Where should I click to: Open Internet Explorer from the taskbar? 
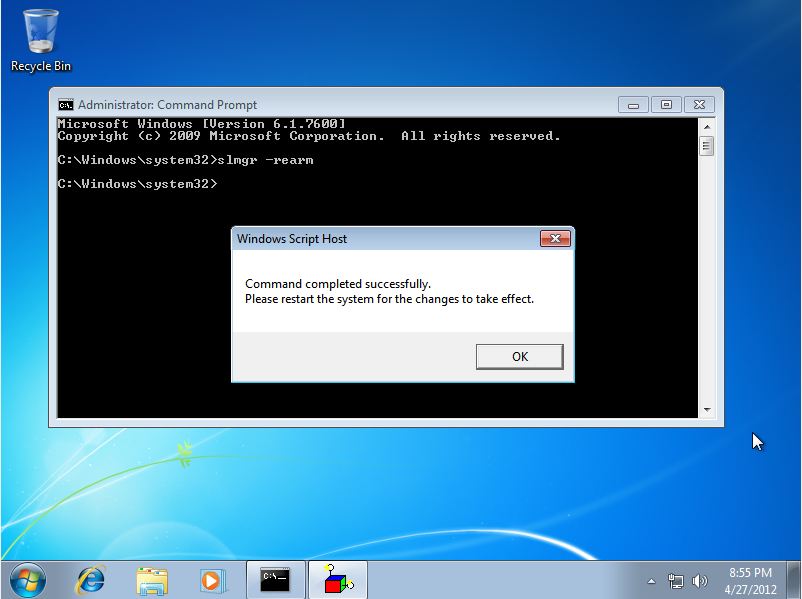tap(90, 580)
